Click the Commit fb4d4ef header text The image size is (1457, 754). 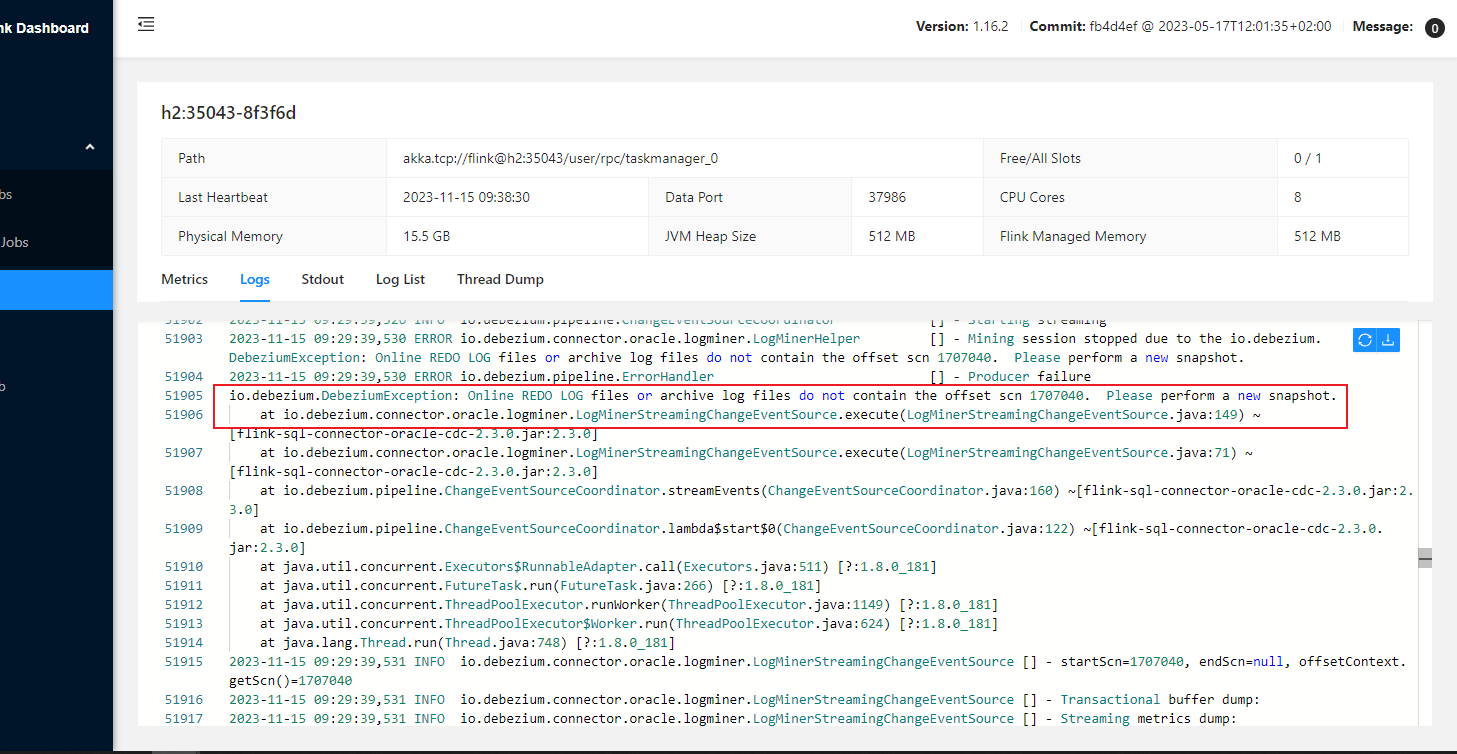click(x=1180, y=27)
